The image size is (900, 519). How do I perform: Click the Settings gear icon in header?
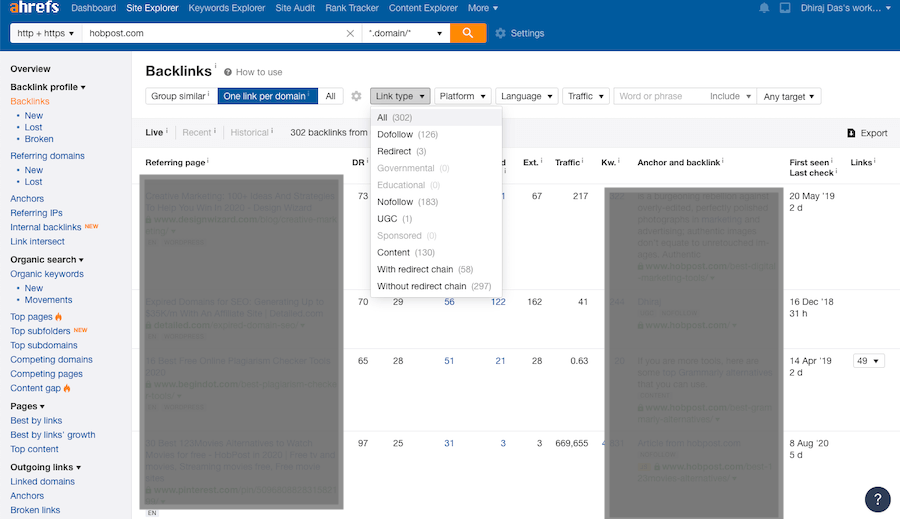tap(501, 33)
